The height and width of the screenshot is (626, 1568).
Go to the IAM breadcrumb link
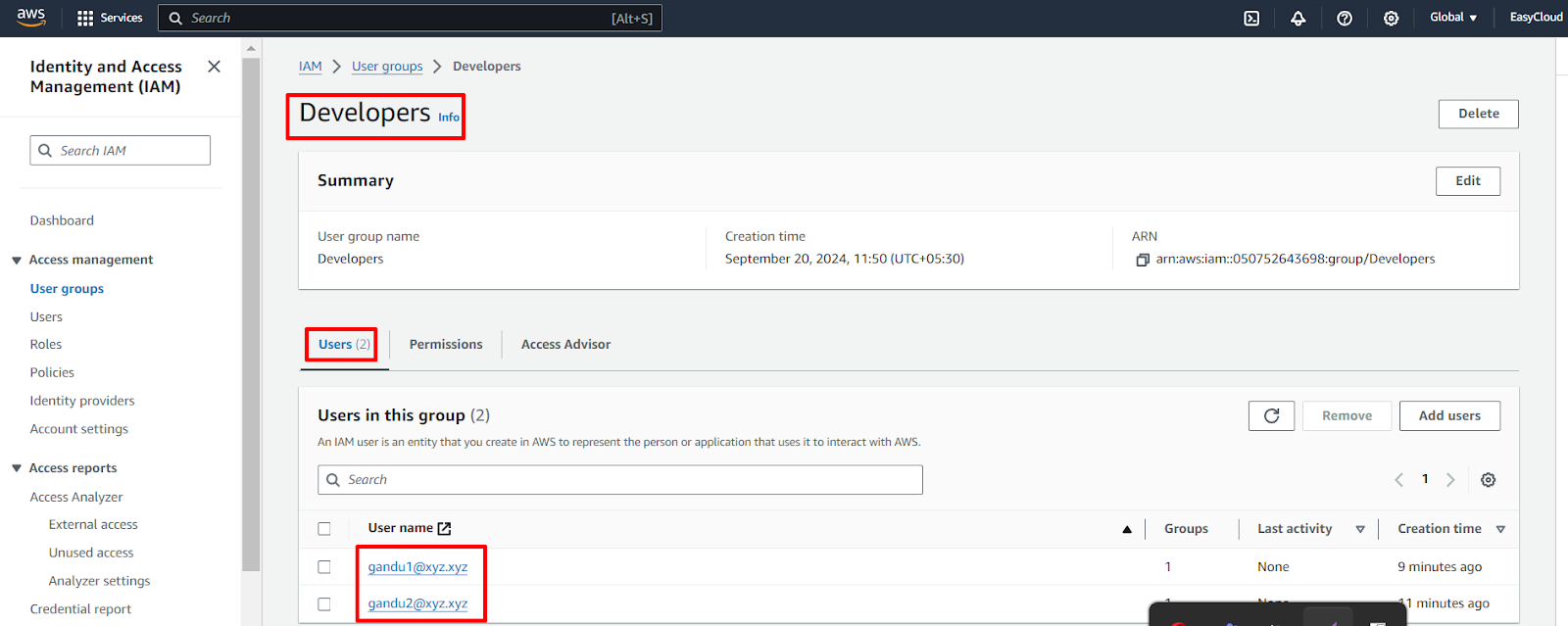tap(310, 67)
